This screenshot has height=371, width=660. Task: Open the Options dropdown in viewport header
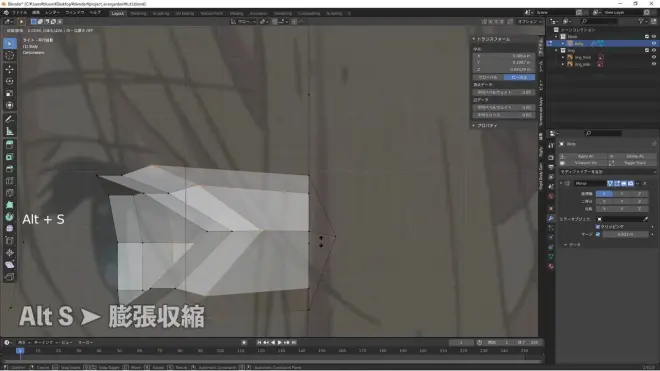tap(530, 21)
